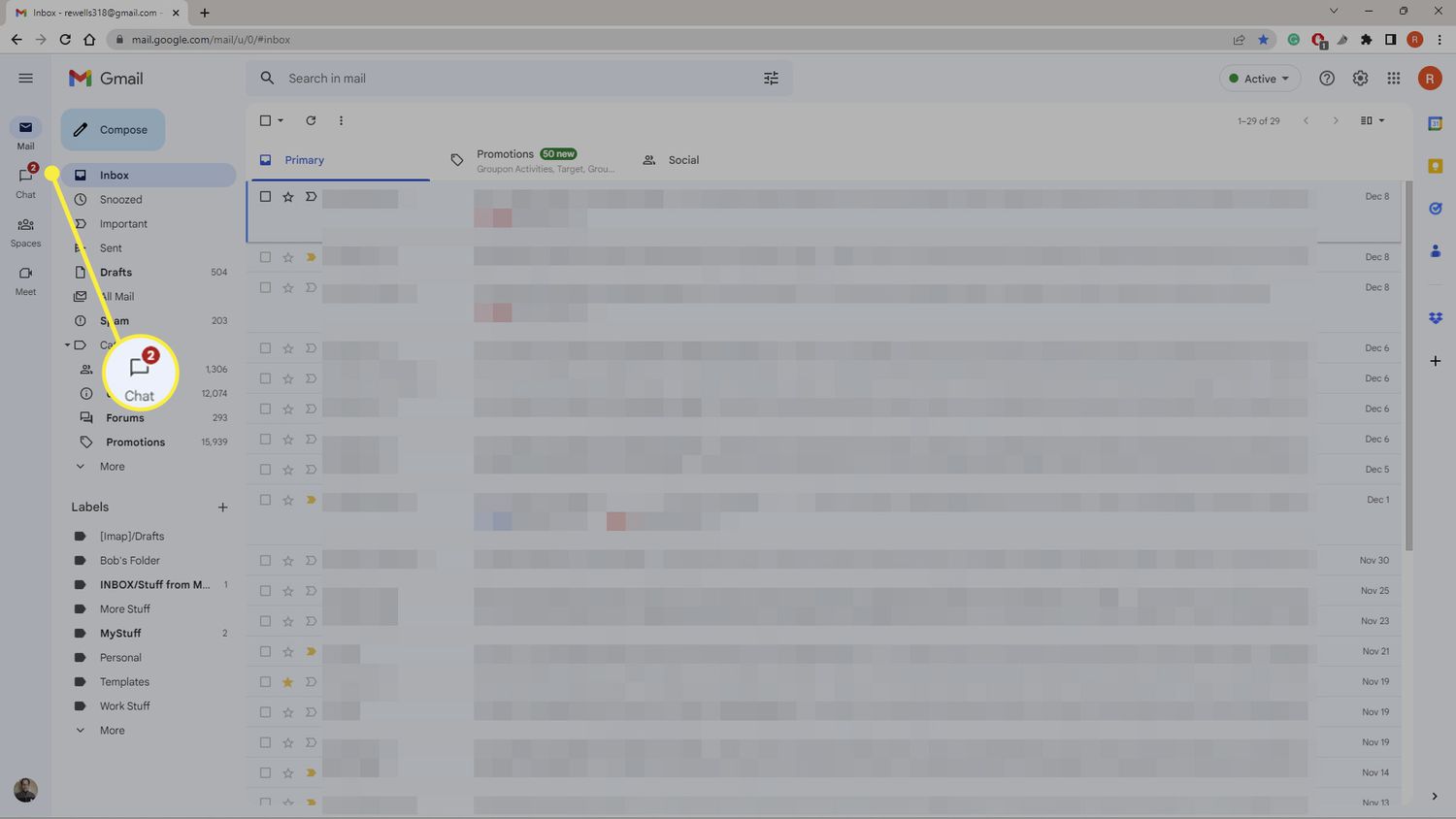Open the Support help icon
This screenshot has width=1456, height=819.
(1326, 79)
